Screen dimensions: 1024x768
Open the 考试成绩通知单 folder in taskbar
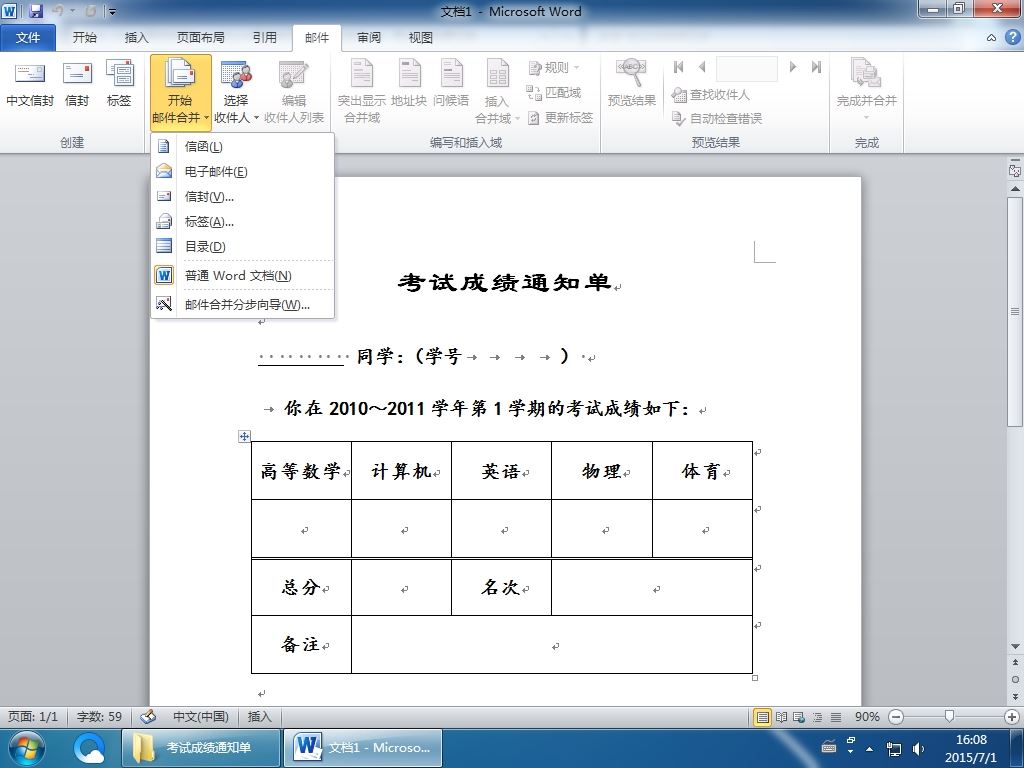click(200, 748)
